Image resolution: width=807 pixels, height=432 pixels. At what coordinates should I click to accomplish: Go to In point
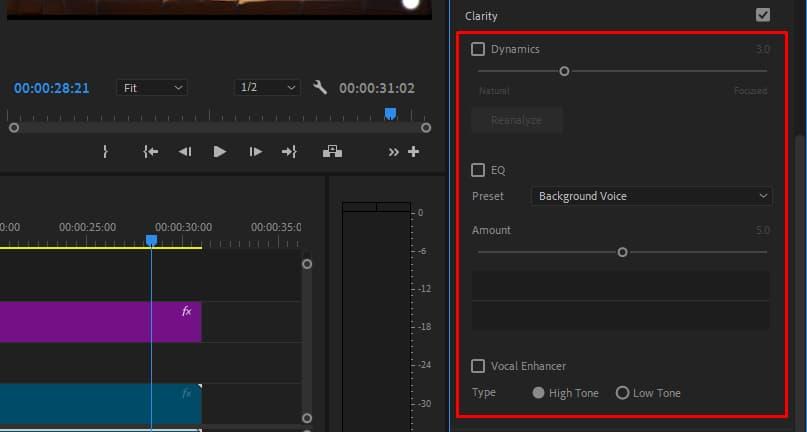pyautogui.click(x=150, y=152)
